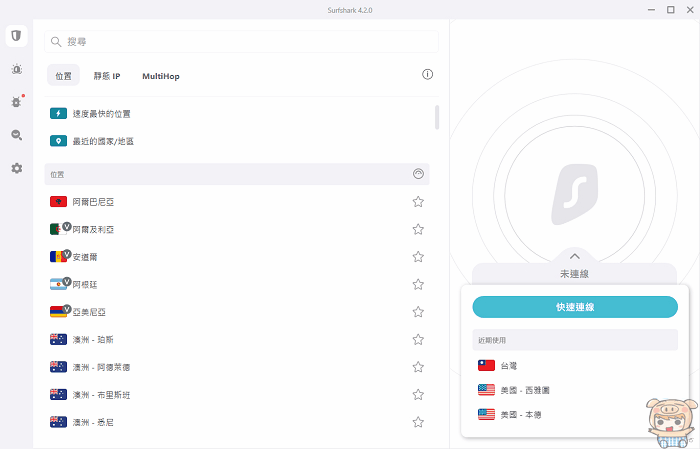Switch to the 靜態 IP tab
700x449 pixels.
(107, 76)
